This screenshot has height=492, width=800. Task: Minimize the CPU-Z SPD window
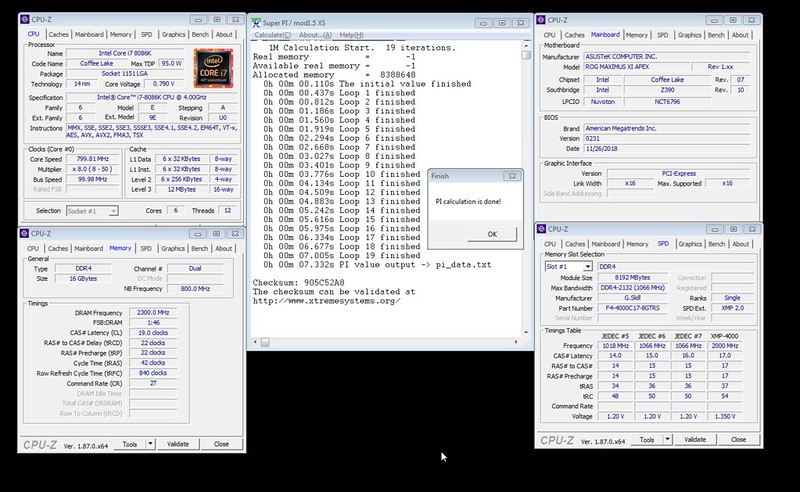[x=715, y=229]
